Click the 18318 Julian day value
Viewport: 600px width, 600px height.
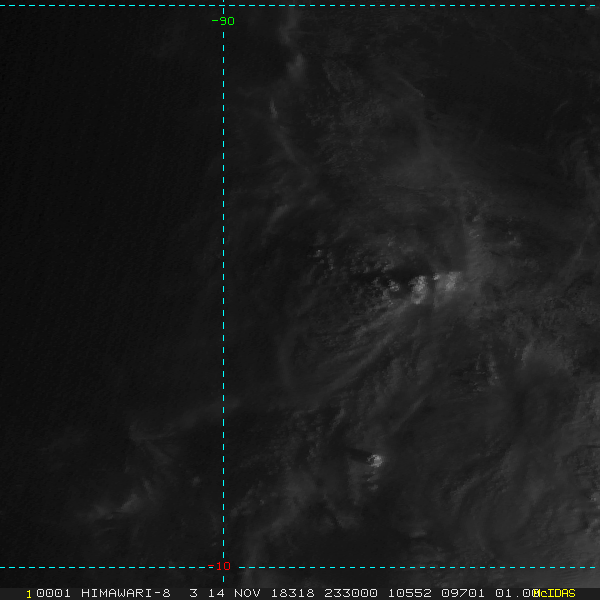293,593
